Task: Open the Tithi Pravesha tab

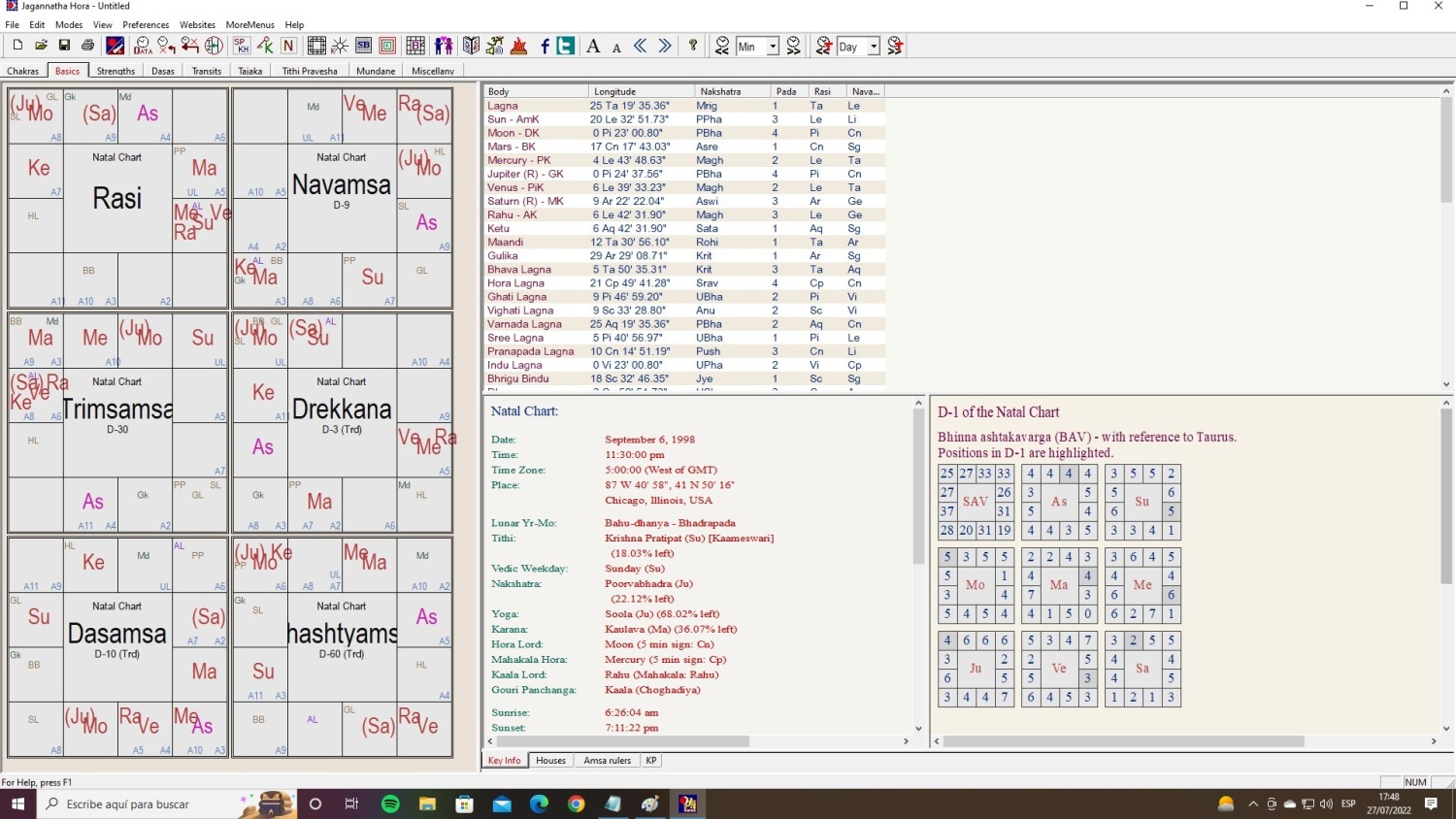Action: click(x=310, y=71)
